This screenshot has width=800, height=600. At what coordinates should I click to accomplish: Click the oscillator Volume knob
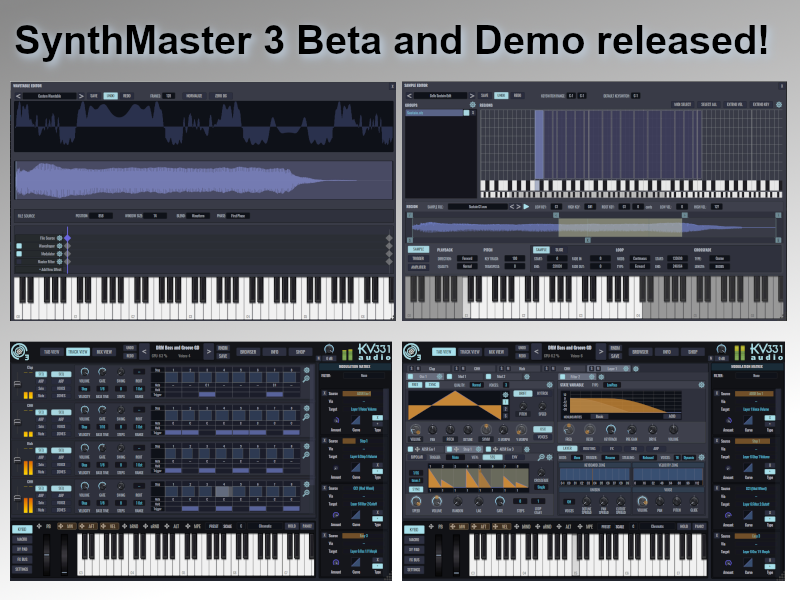pyautogui.click(x=415, y=430)
